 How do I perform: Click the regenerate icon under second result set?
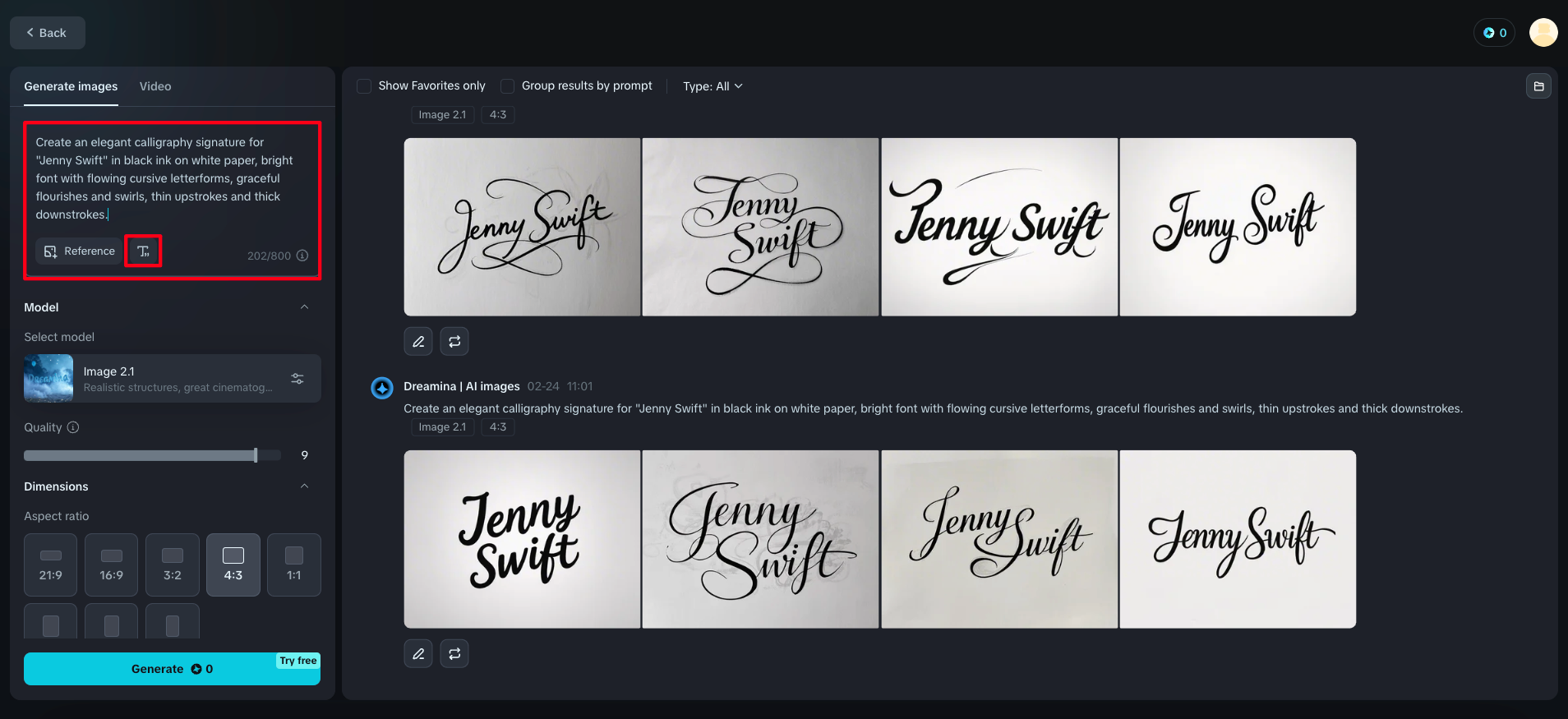pyautogui.click(x=454, y=654)
